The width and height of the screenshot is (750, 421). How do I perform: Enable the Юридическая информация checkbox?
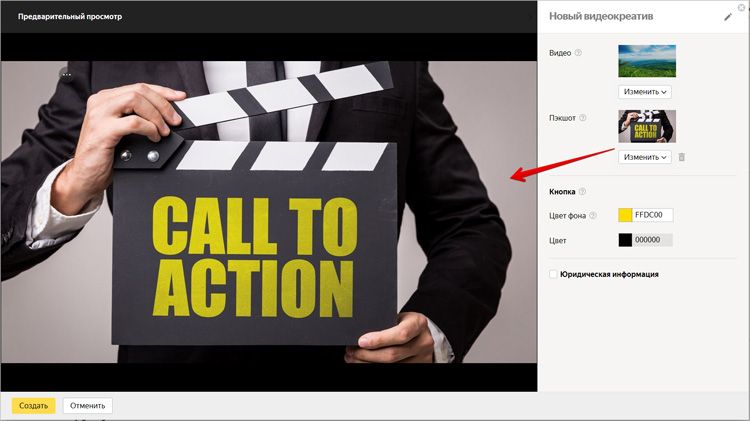[554, 274]
